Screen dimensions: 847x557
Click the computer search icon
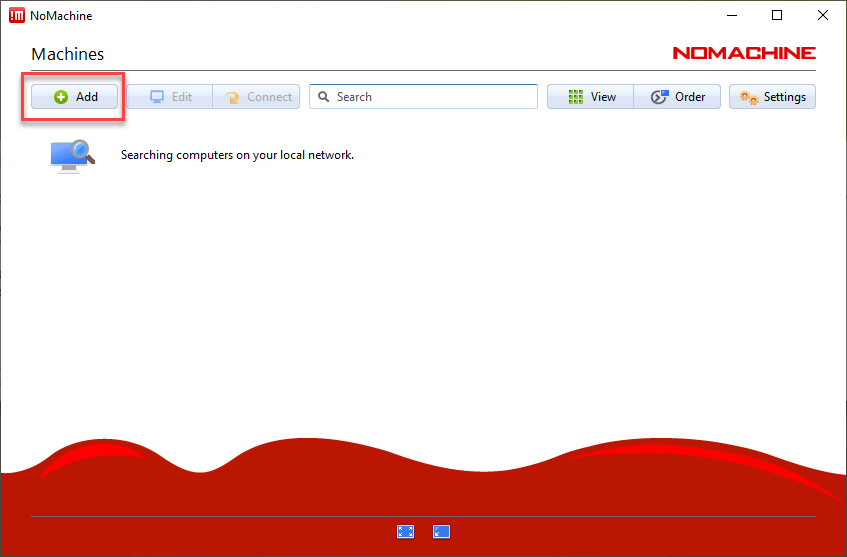[72, 156]
